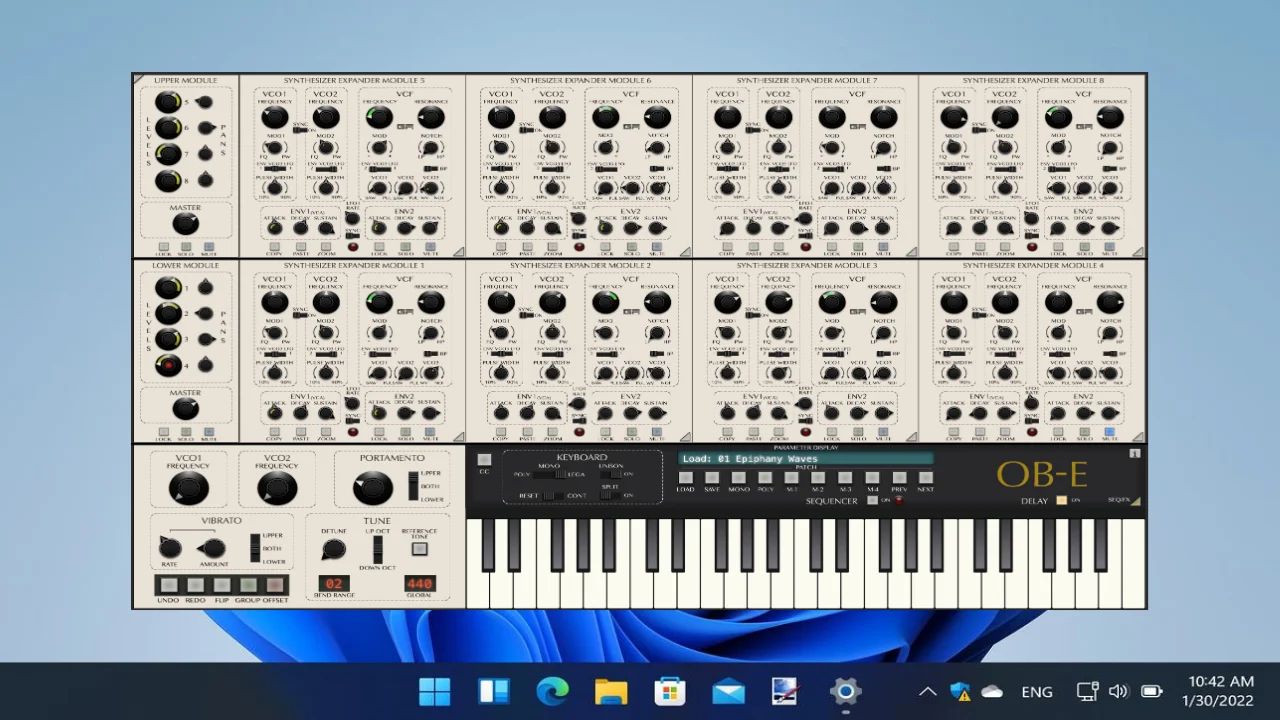The image size is (1280, 720).
Task: Expand the SEQ/FX panel triangle
Action: [x=1136, y=500]
